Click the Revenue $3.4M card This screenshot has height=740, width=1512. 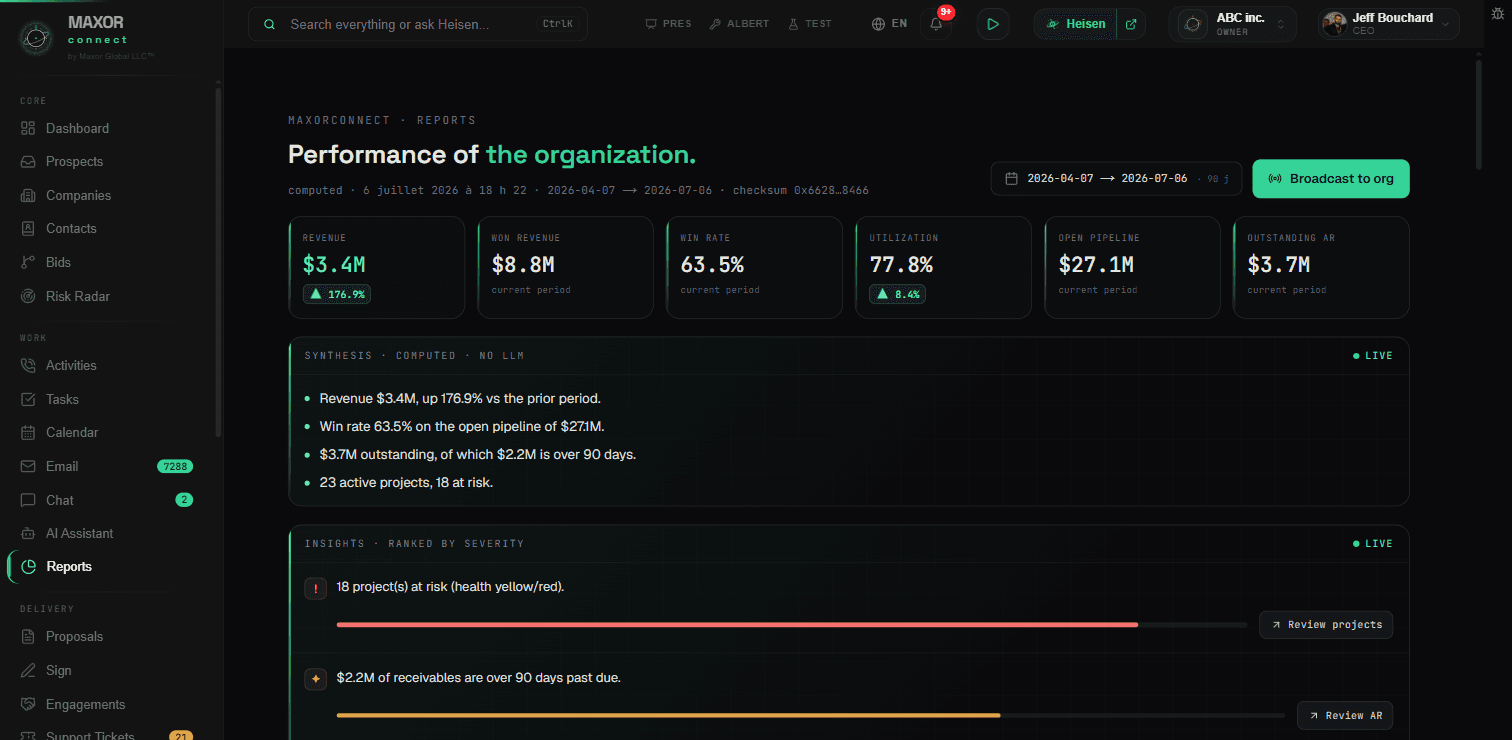[x=377, y=268]
